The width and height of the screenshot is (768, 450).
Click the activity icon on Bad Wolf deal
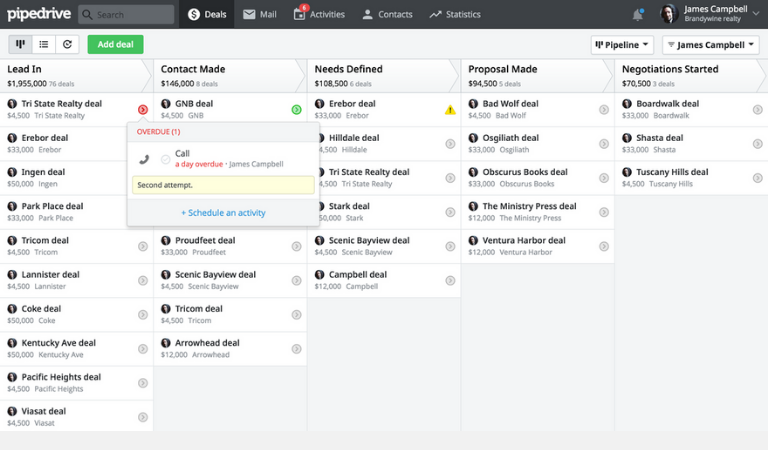point(604,110)
